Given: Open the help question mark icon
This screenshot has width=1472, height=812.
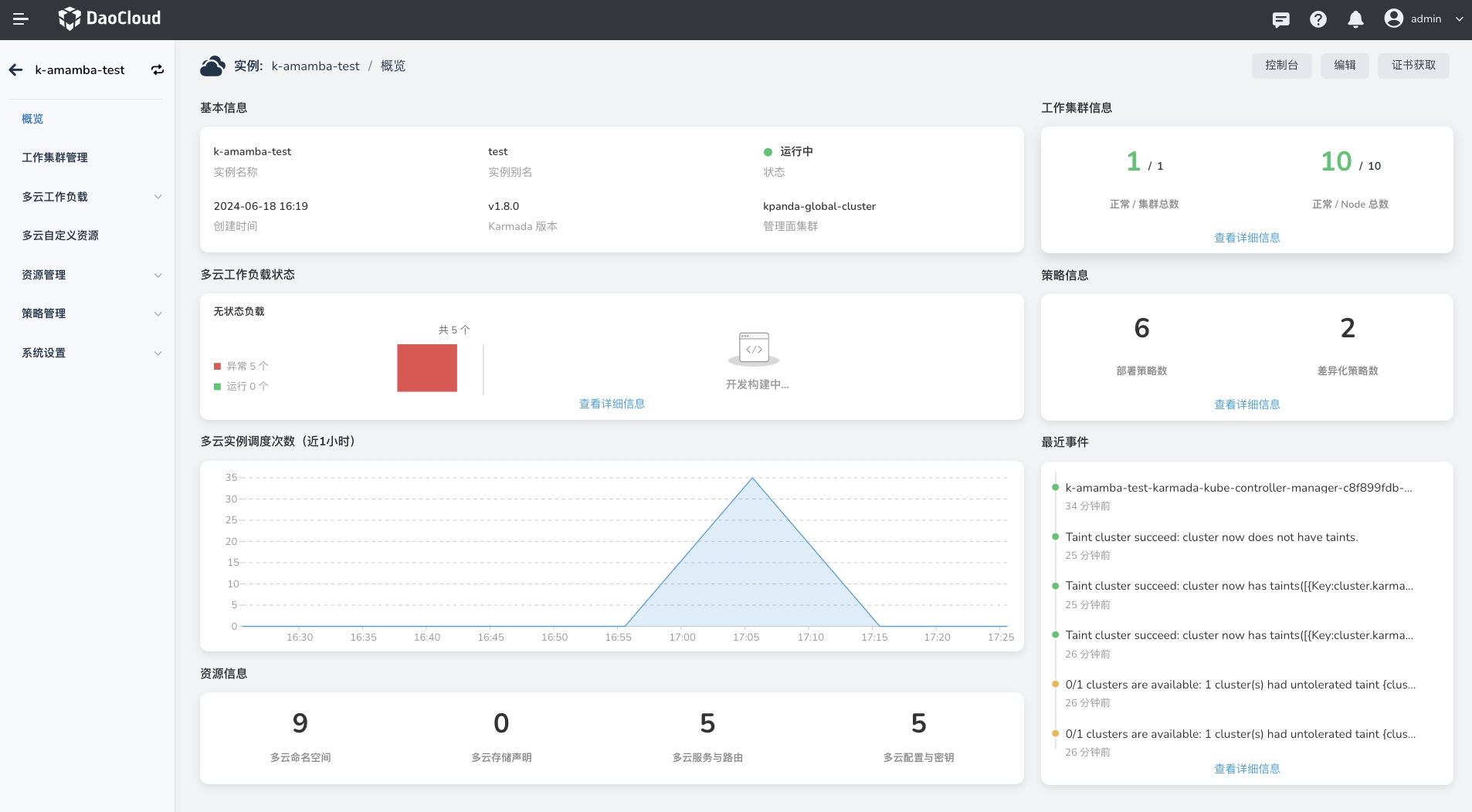Looking at the screenshot, I should [1318, 19].
